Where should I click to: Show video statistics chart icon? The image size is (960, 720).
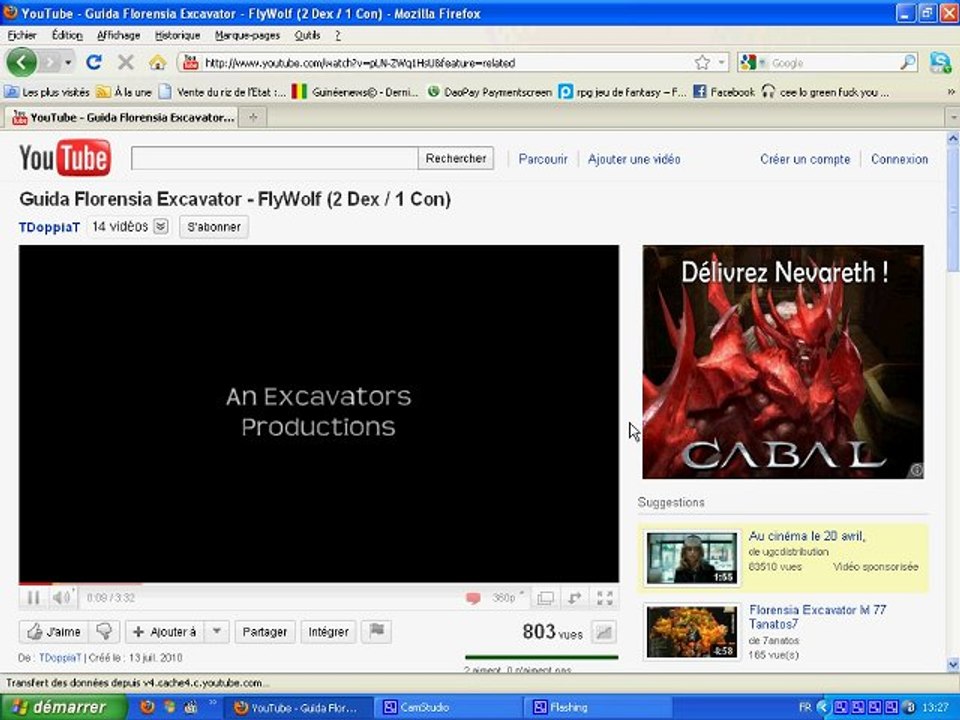coord(603,632)
